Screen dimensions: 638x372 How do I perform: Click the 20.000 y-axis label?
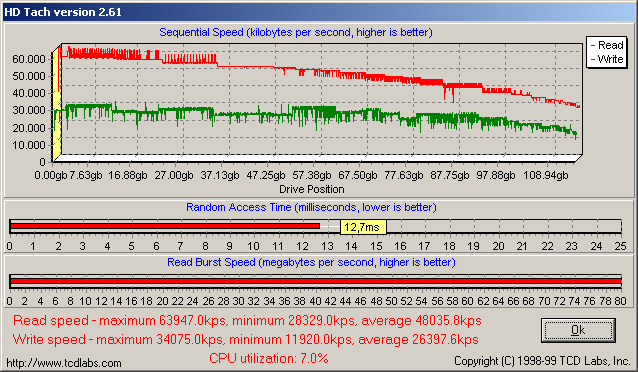(x=28, y=128)
